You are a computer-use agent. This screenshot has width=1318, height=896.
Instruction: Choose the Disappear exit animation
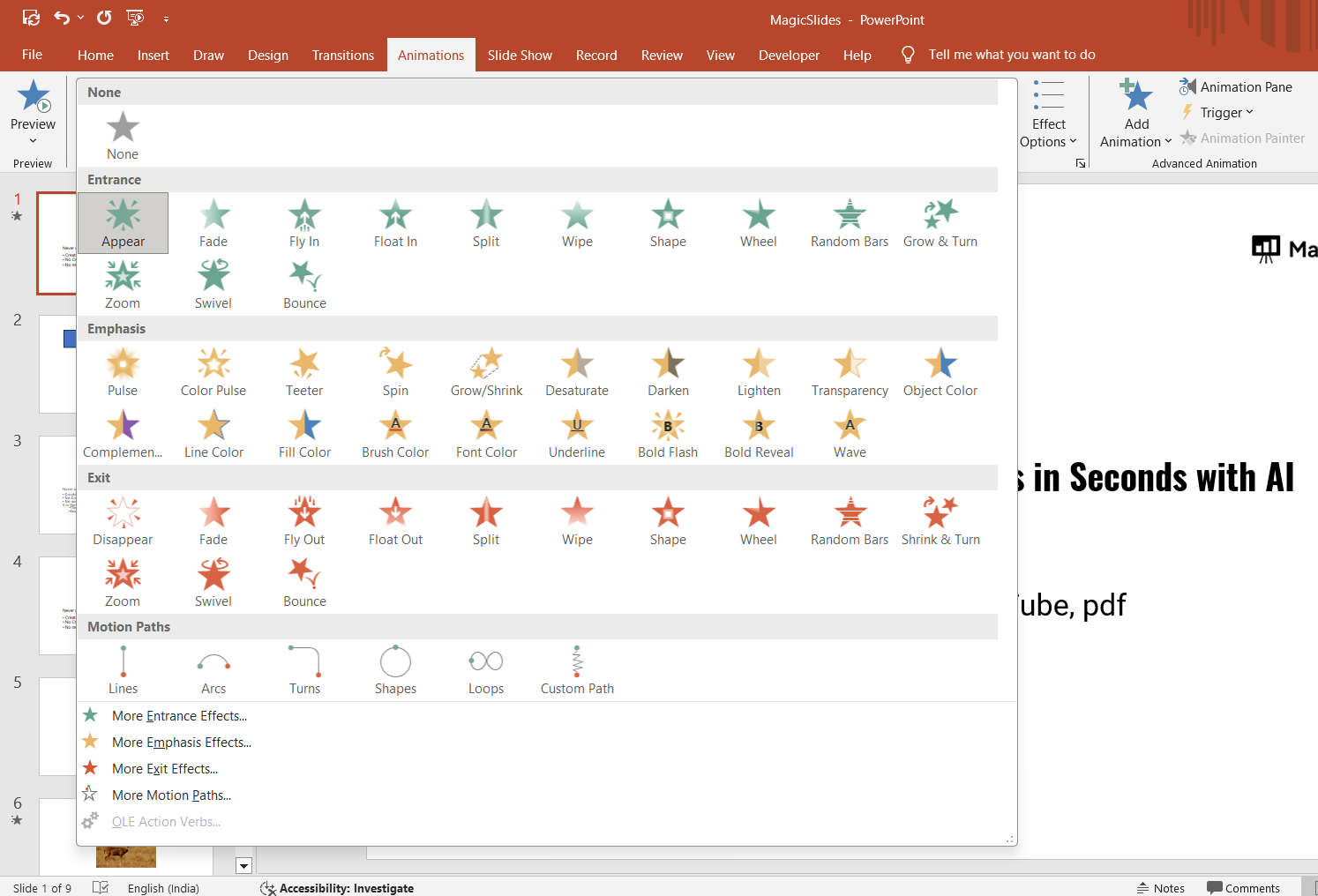[x=123, y=521]
